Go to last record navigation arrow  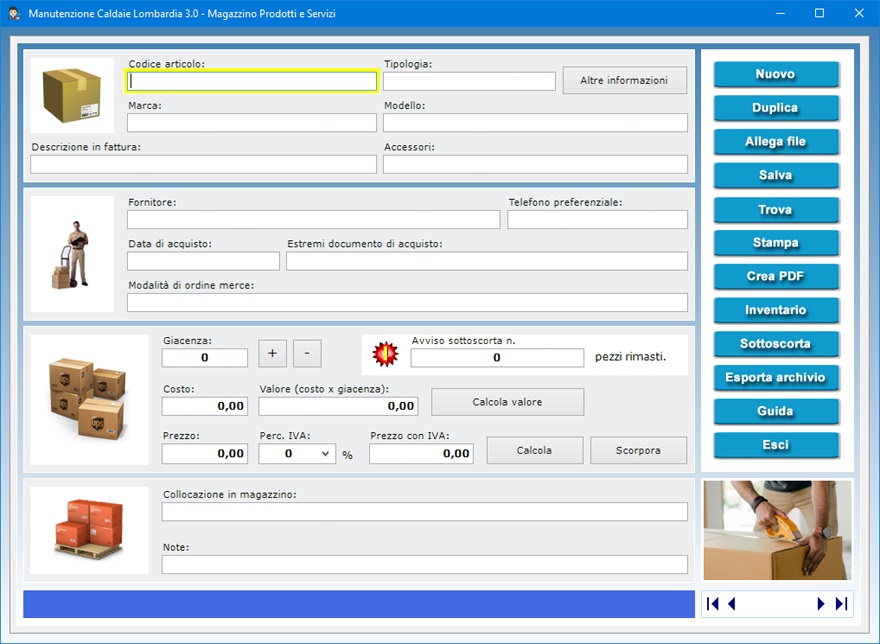point(841,604)
